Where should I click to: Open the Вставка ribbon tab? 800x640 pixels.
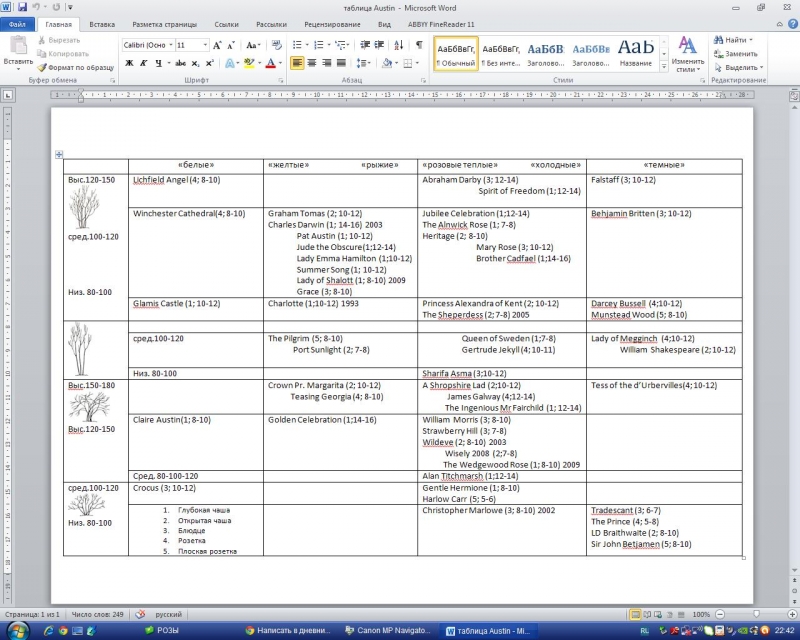click(101, 22)
